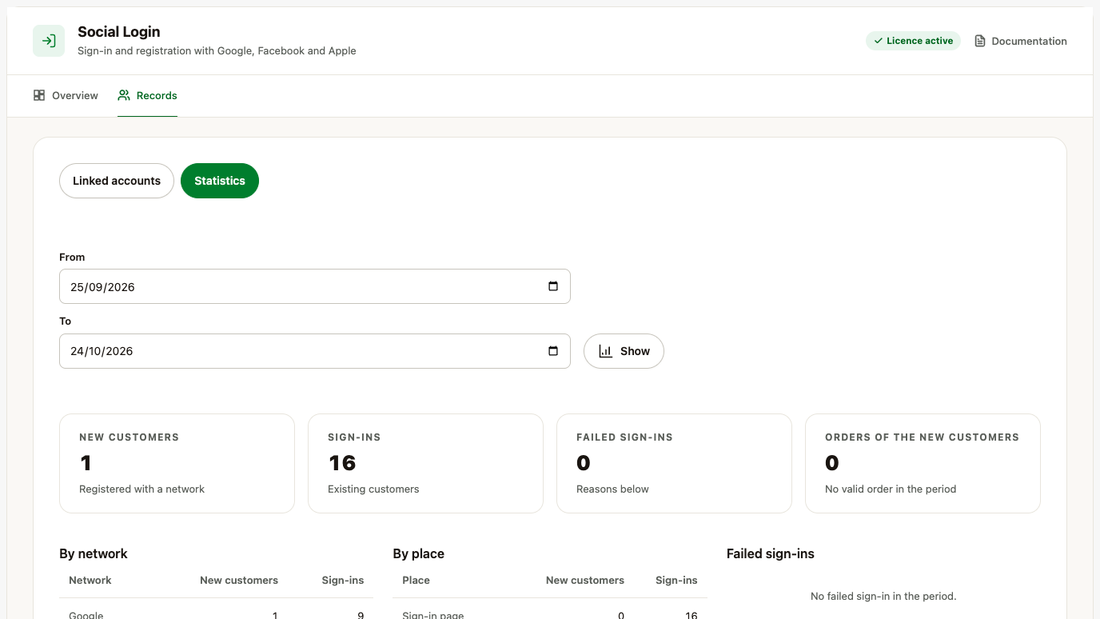This screenshot has width=1100, height=619.
Task: Click 'New customers' header in By network table
Action: click(239, 580)
